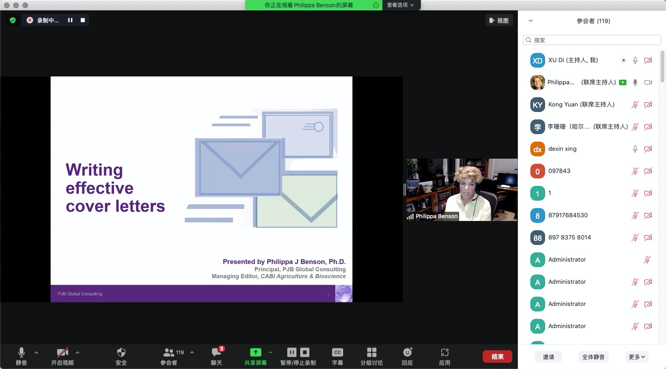Image resolution: width=666 pixels, height=369 pixels.
Task: Click the green Share Screen icon
Action: coord(255,352)
